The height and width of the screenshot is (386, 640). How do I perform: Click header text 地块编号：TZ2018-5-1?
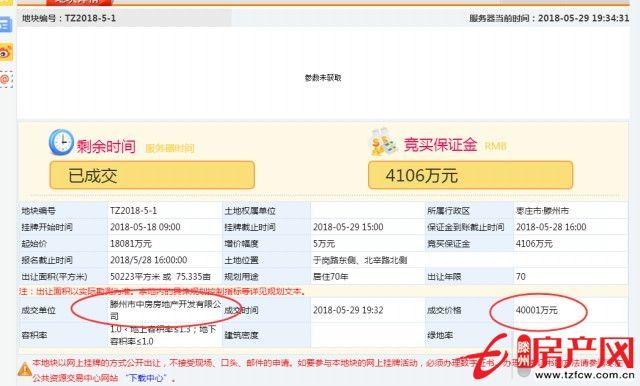[69, 18]
